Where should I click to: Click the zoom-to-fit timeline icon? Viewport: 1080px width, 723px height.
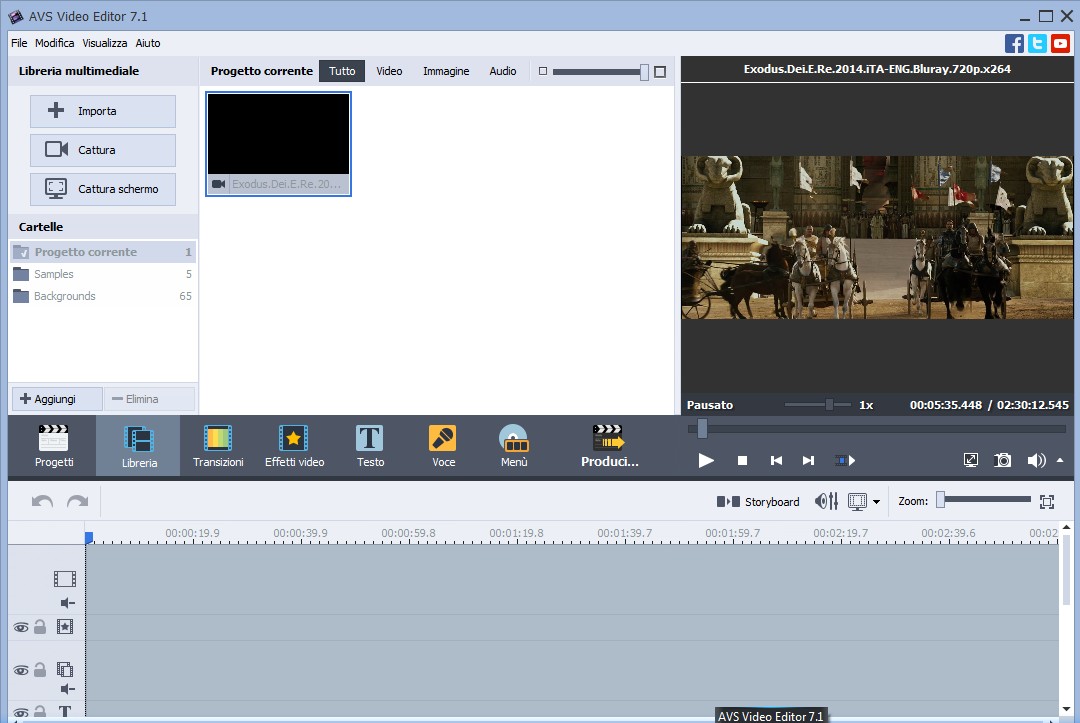[1047, 502]
